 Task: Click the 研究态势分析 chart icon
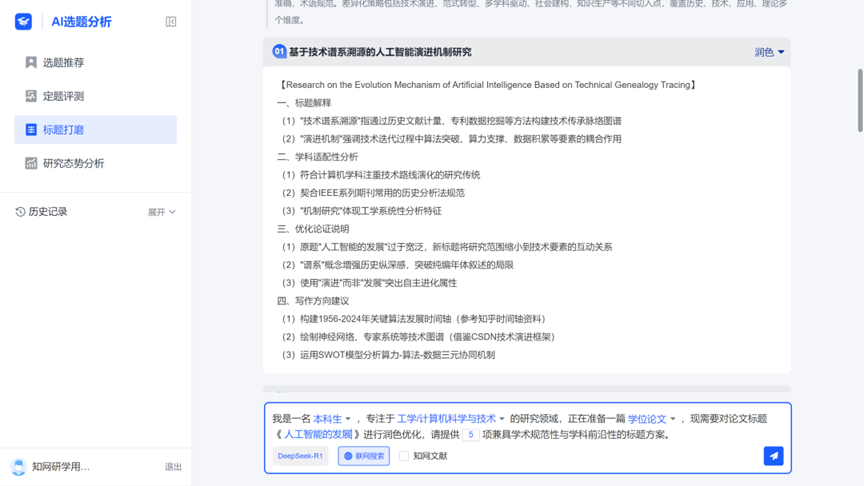point(31,163)
